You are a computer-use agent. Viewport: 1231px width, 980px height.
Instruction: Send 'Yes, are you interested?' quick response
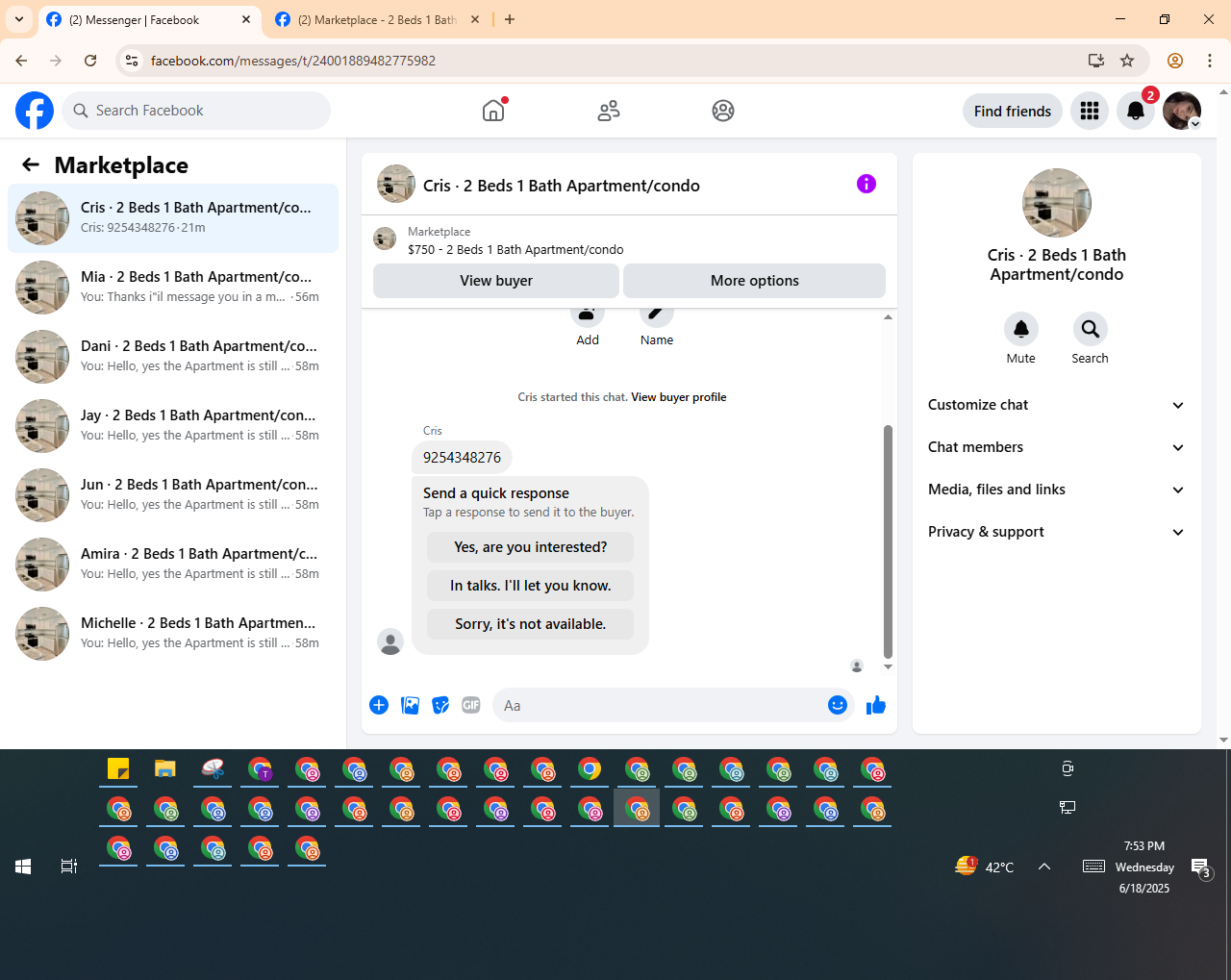click(x=531, y=547)
